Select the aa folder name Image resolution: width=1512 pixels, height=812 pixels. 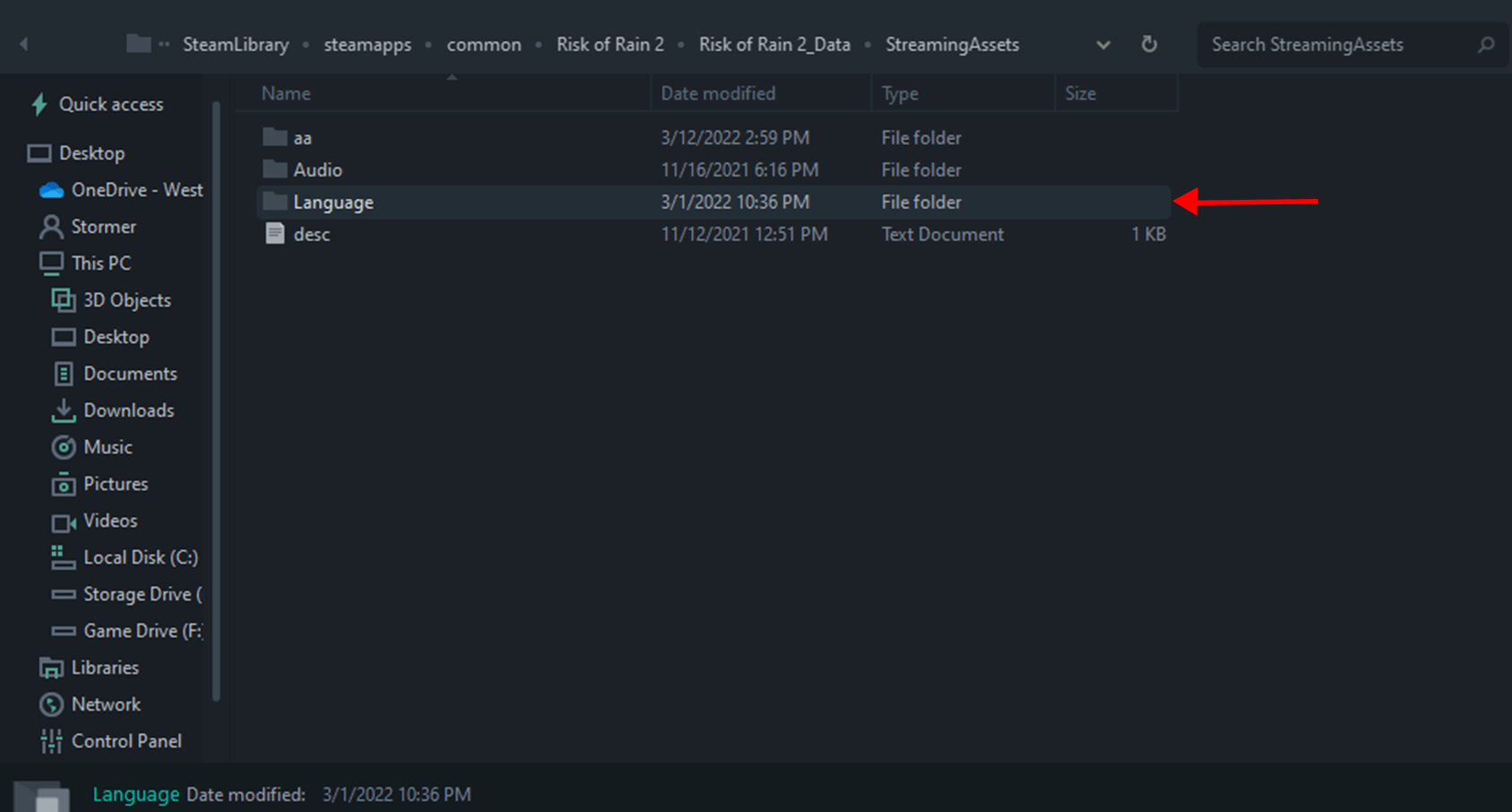point(303,138)
